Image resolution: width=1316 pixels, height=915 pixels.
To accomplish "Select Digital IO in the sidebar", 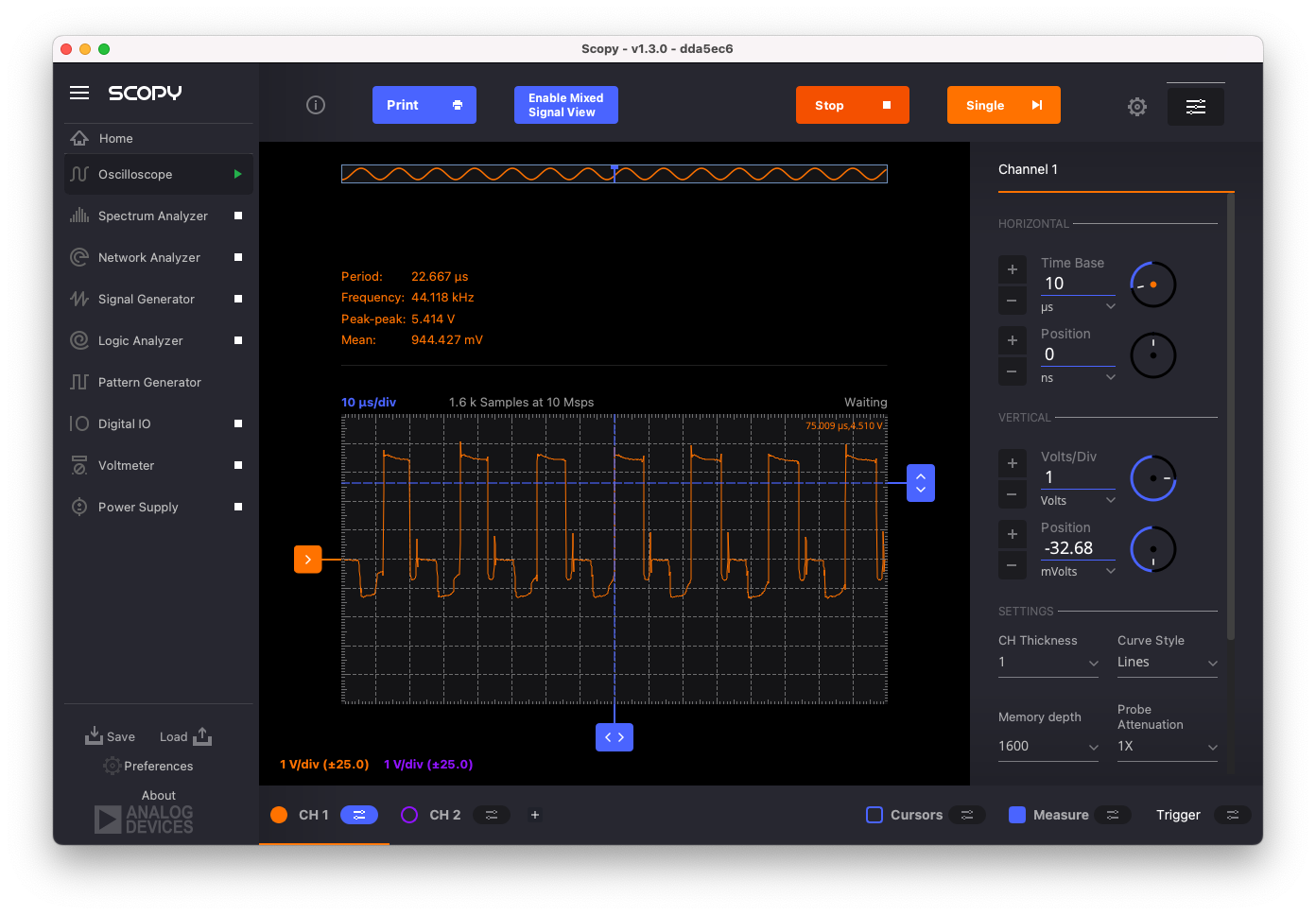I will pos(159,423).
